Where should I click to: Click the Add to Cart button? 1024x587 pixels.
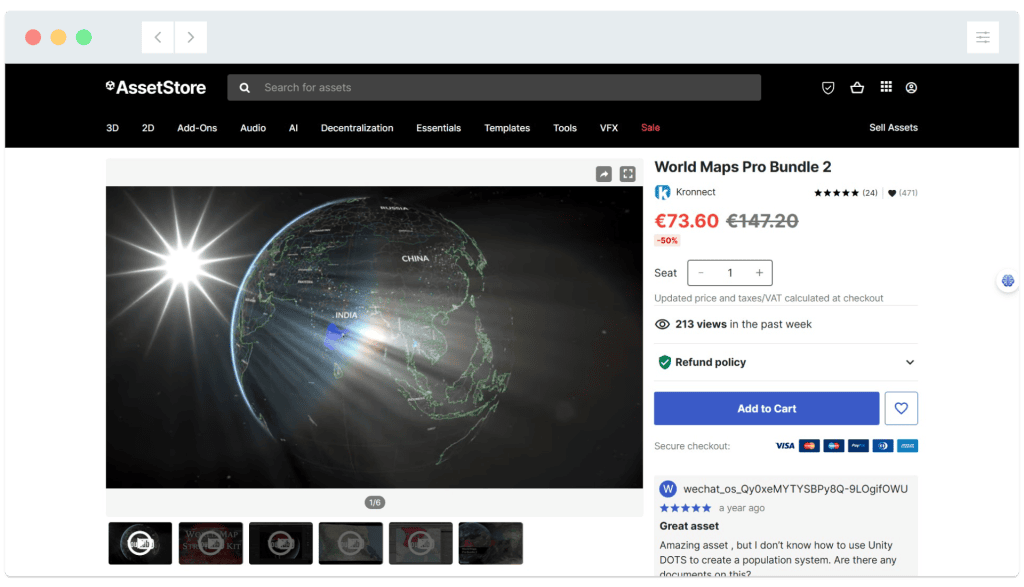(766, 408)
